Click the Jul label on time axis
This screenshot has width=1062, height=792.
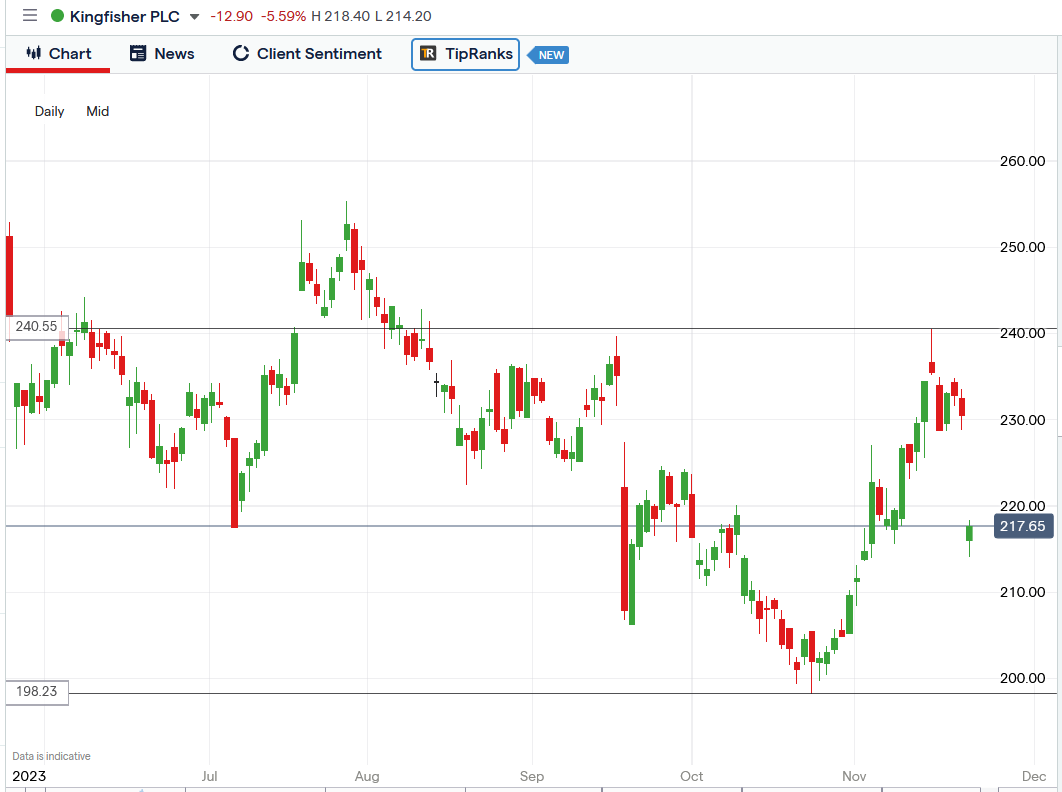click(x=209, y=776)
